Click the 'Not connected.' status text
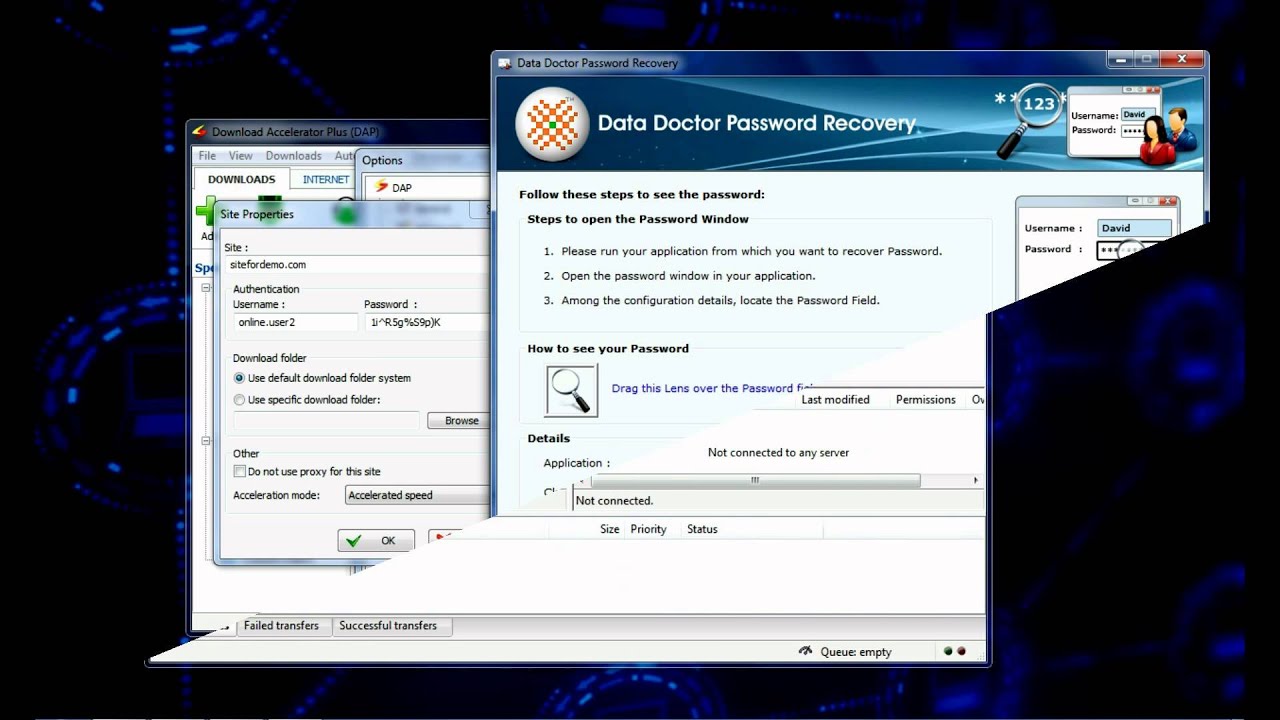 tap(614, 501)
